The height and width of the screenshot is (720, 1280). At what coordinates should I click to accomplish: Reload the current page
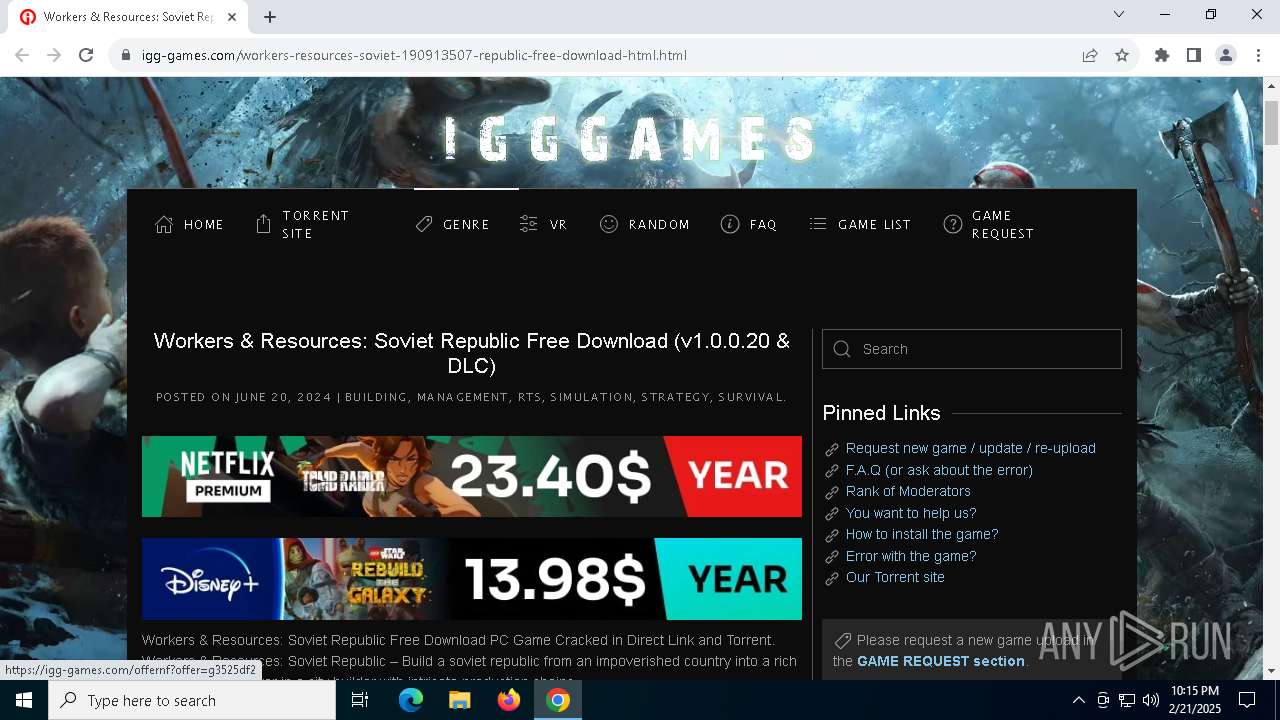point(86,55)
